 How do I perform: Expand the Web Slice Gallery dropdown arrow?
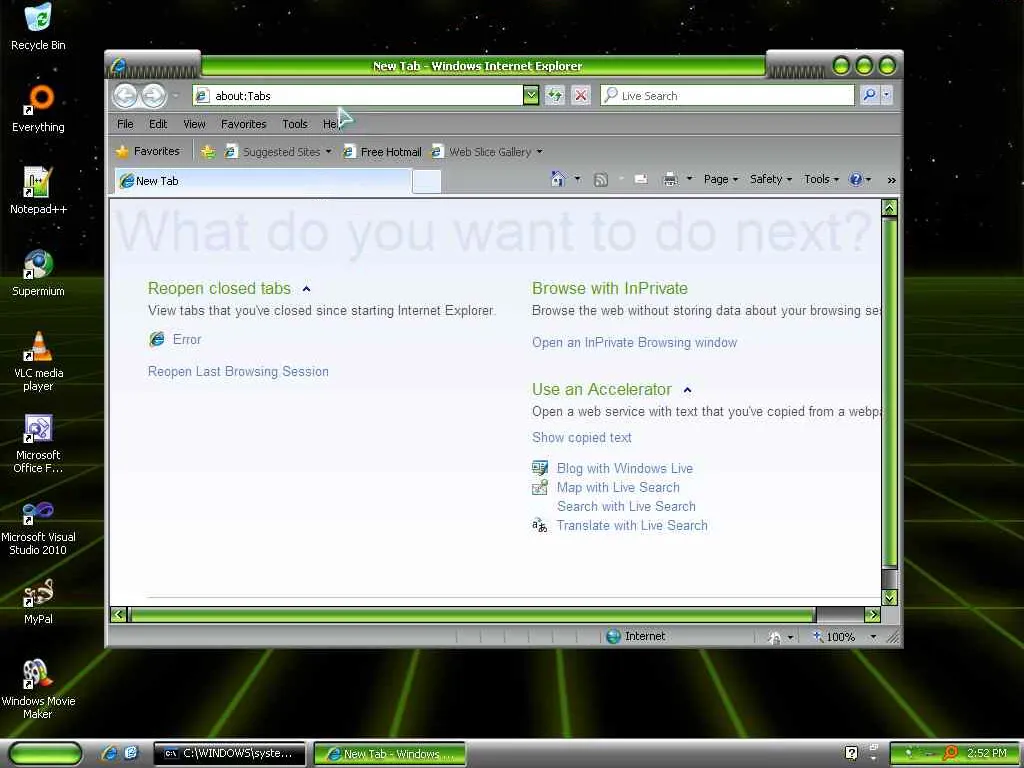click(x=539, y=152)
